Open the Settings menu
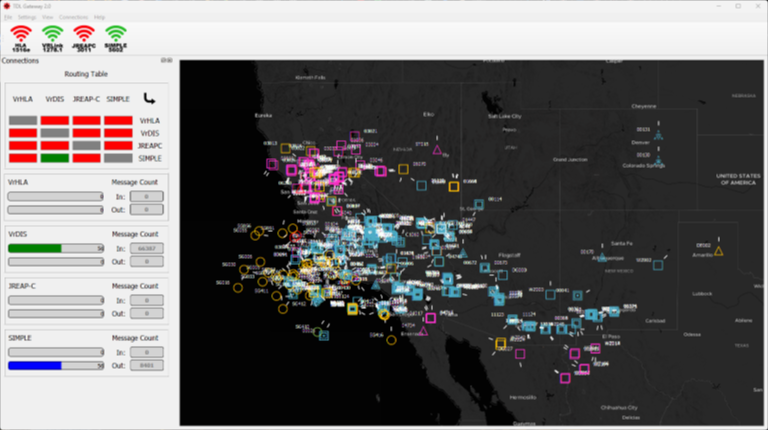769x431 pixels. (x=27, y=18)
